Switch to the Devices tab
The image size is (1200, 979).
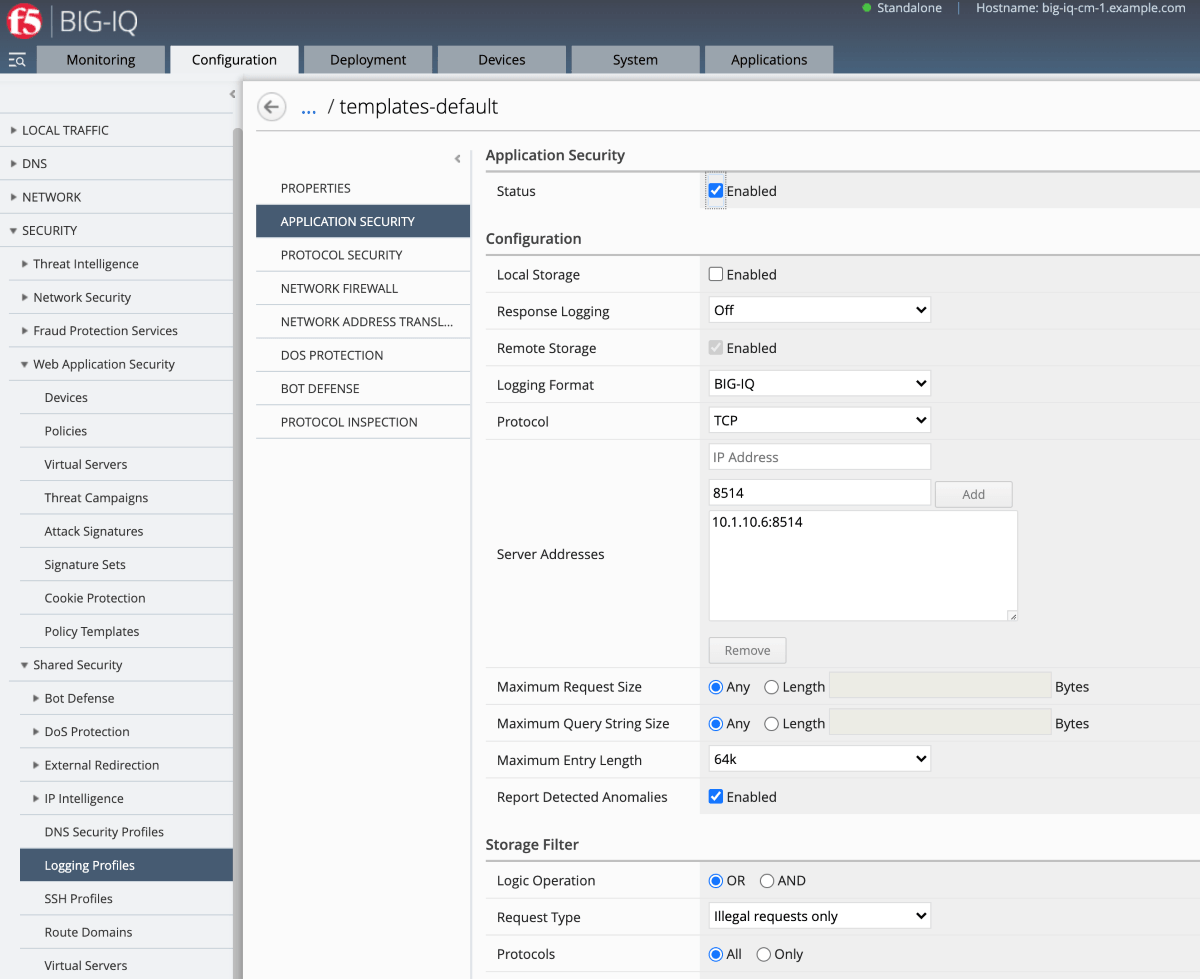[x=502, y=60]
